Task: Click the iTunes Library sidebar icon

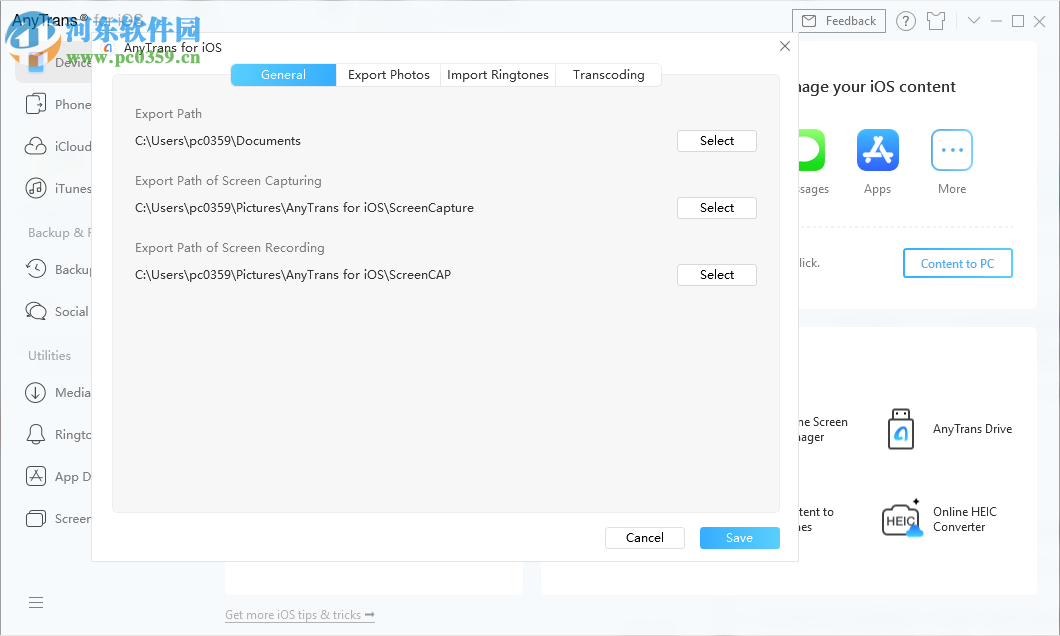Action: click(x=36, y=188)
